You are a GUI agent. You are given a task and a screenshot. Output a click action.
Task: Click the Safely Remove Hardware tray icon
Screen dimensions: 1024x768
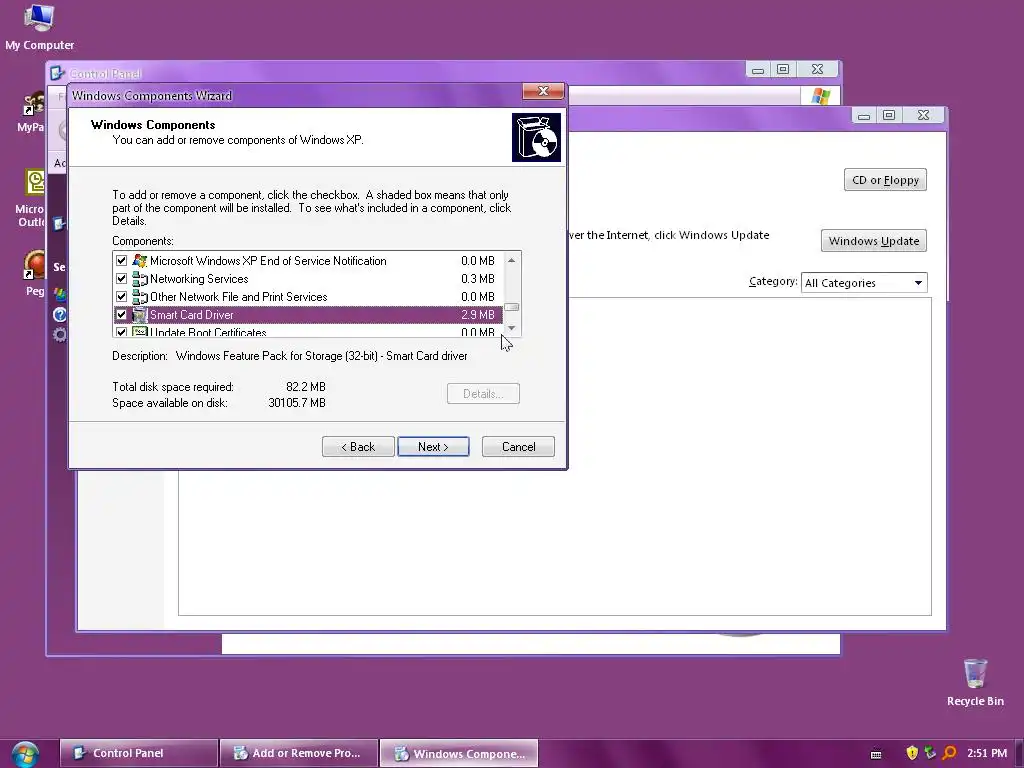(x=930, y=753)
